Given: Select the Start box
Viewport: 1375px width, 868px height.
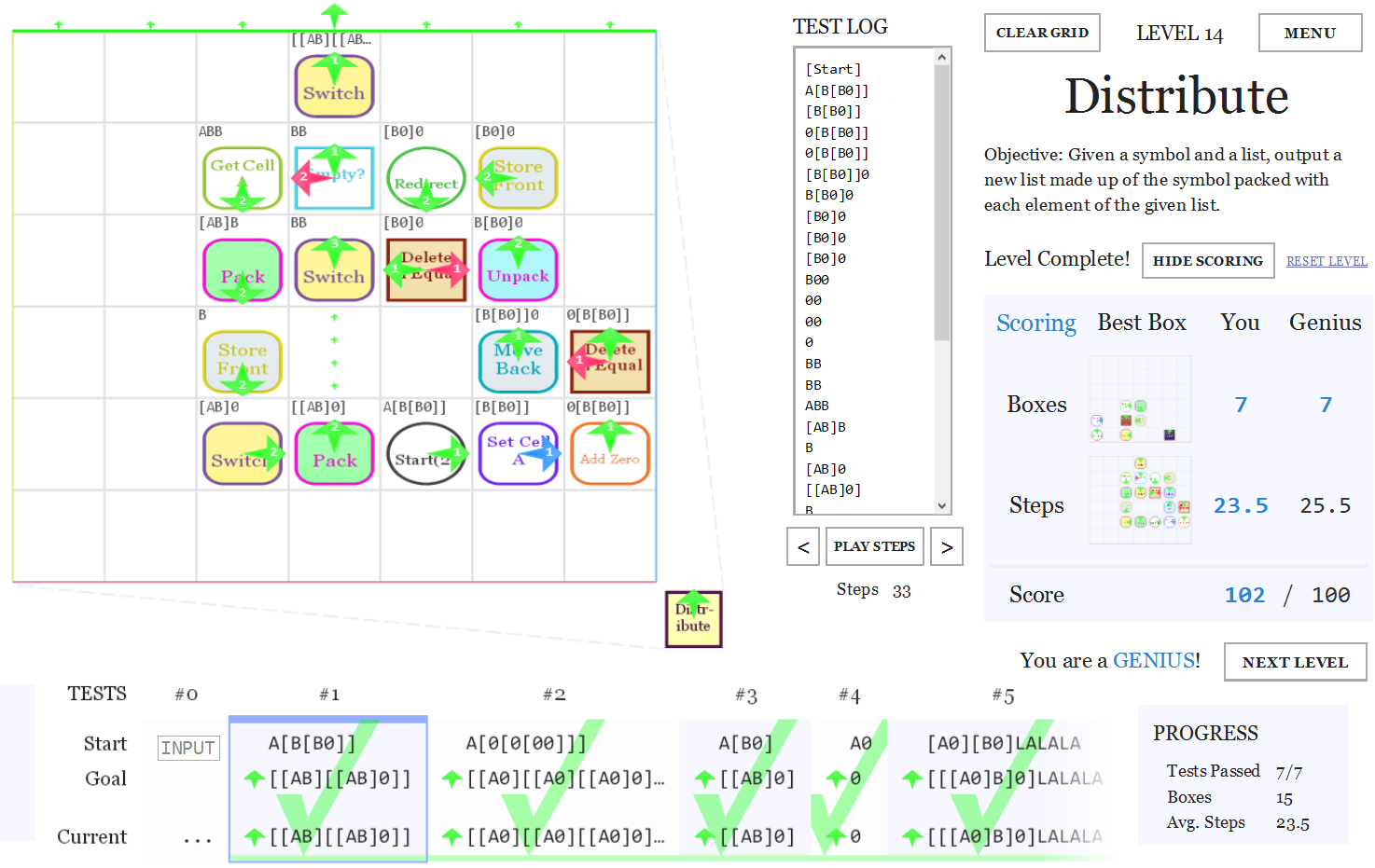Looking at the screenshot, I should [x=426, y=453].
